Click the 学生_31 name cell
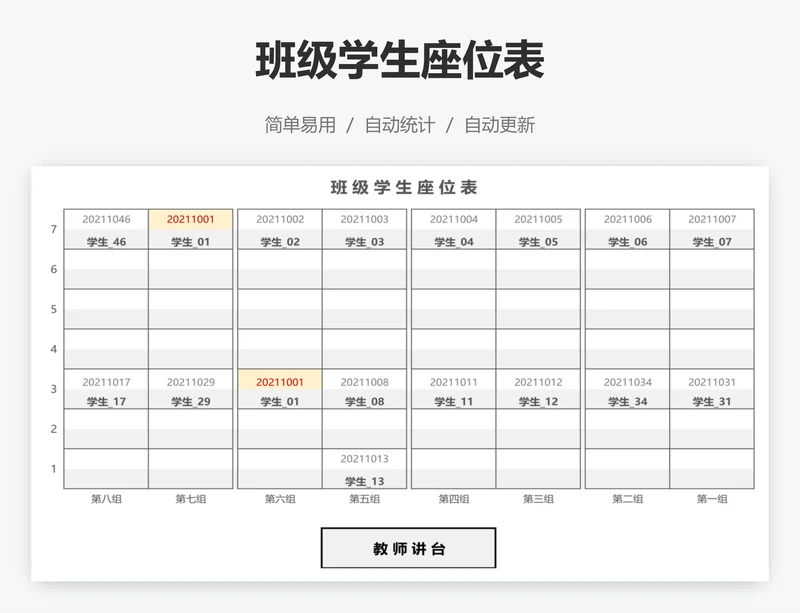This screenshot has width=800, height=613. pos(712,399)
